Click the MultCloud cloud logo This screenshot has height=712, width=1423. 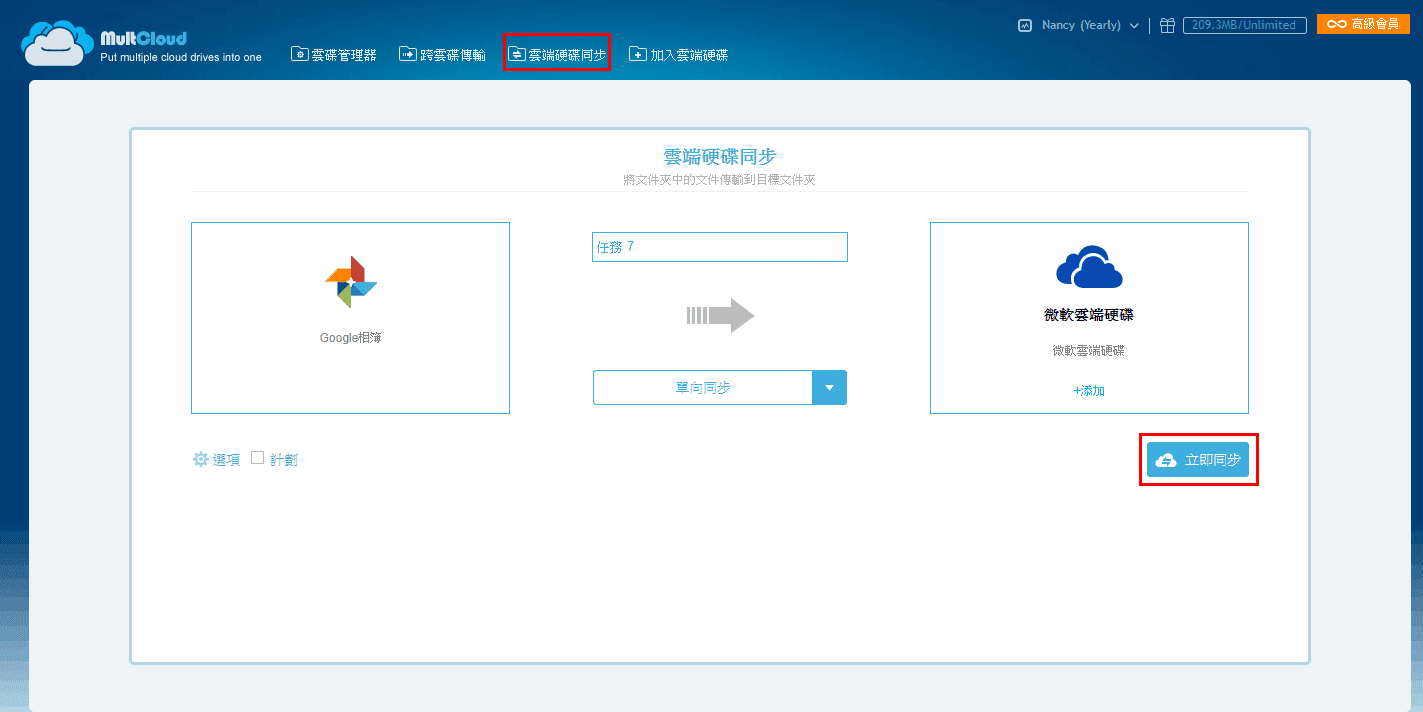tap(57, 44)
